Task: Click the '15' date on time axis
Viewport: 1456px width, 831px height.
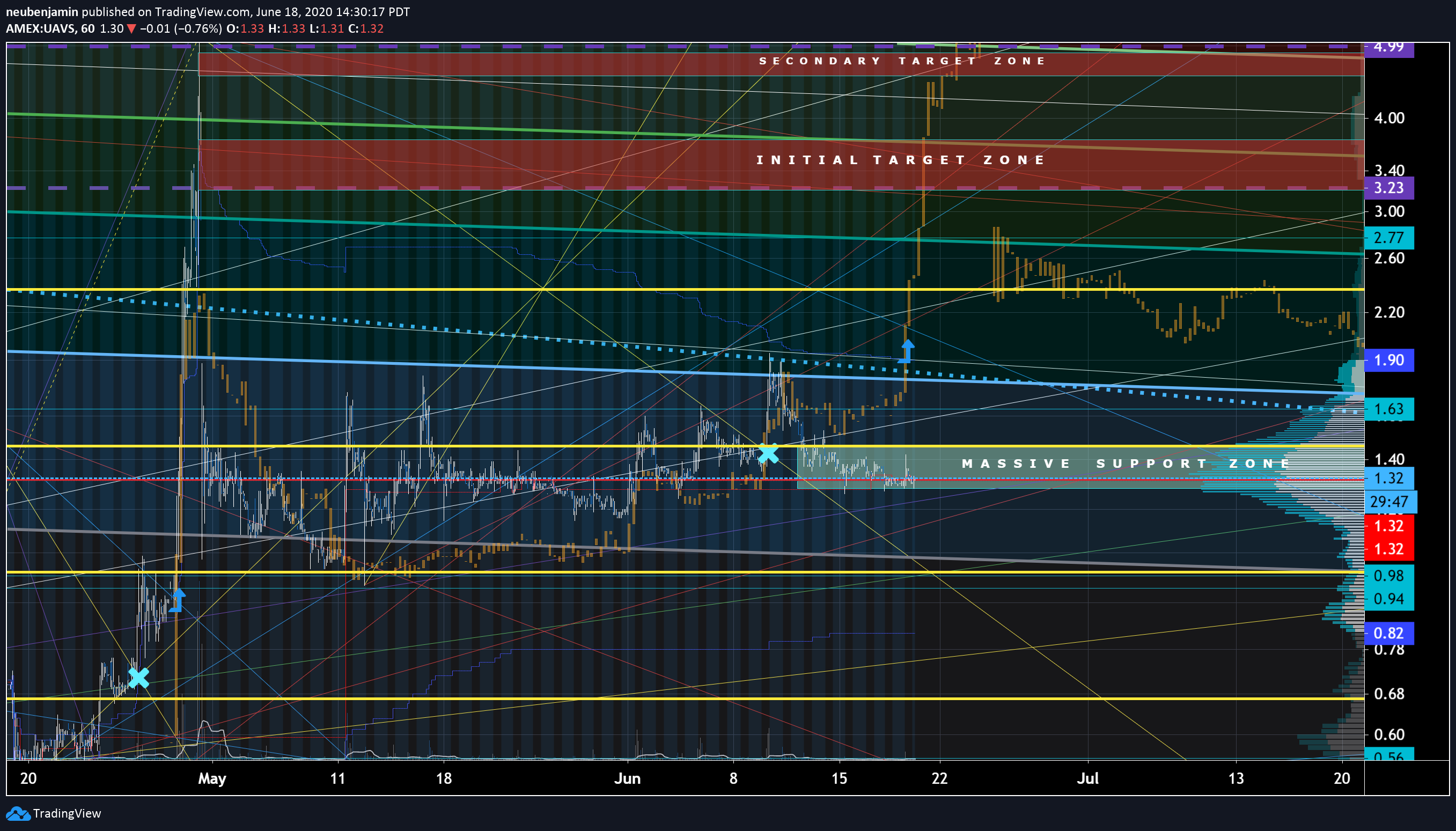Action: (x=839, y=778)
